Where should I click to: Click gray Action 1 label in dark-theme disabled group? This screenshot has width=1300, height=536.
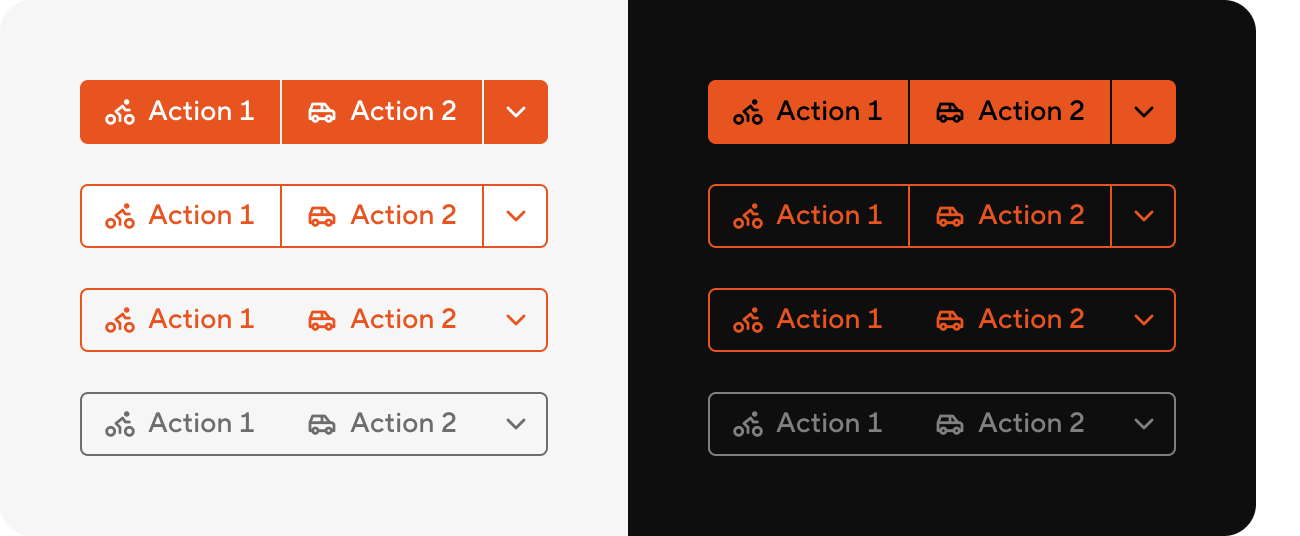(830, 423)
